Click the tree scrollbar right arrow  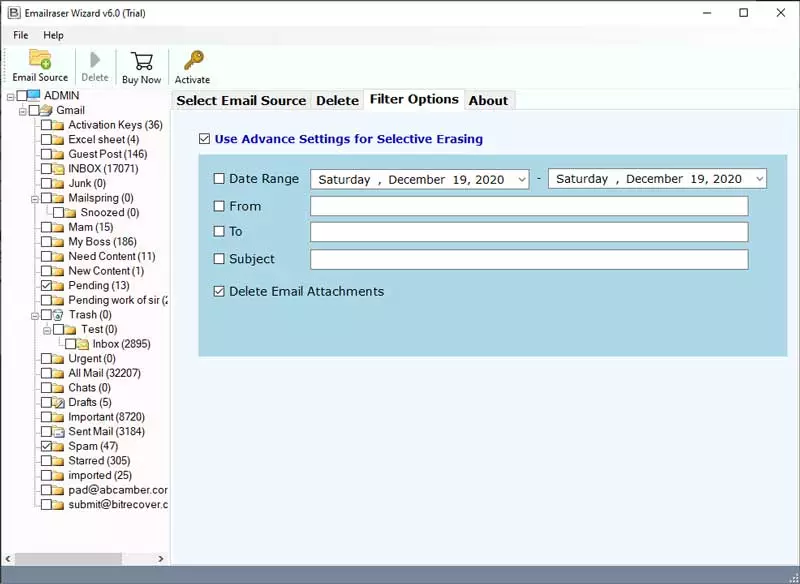coord(161,558)
